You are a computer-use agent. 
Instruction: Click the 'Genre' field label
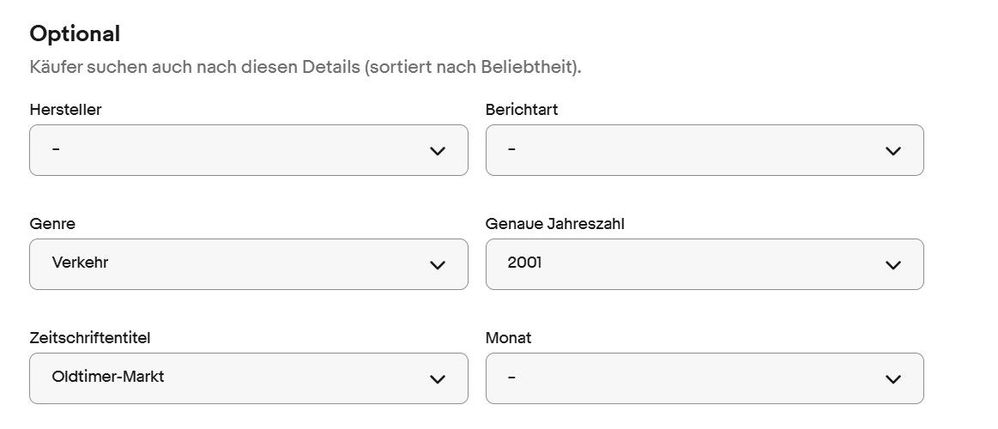point(52,223)
